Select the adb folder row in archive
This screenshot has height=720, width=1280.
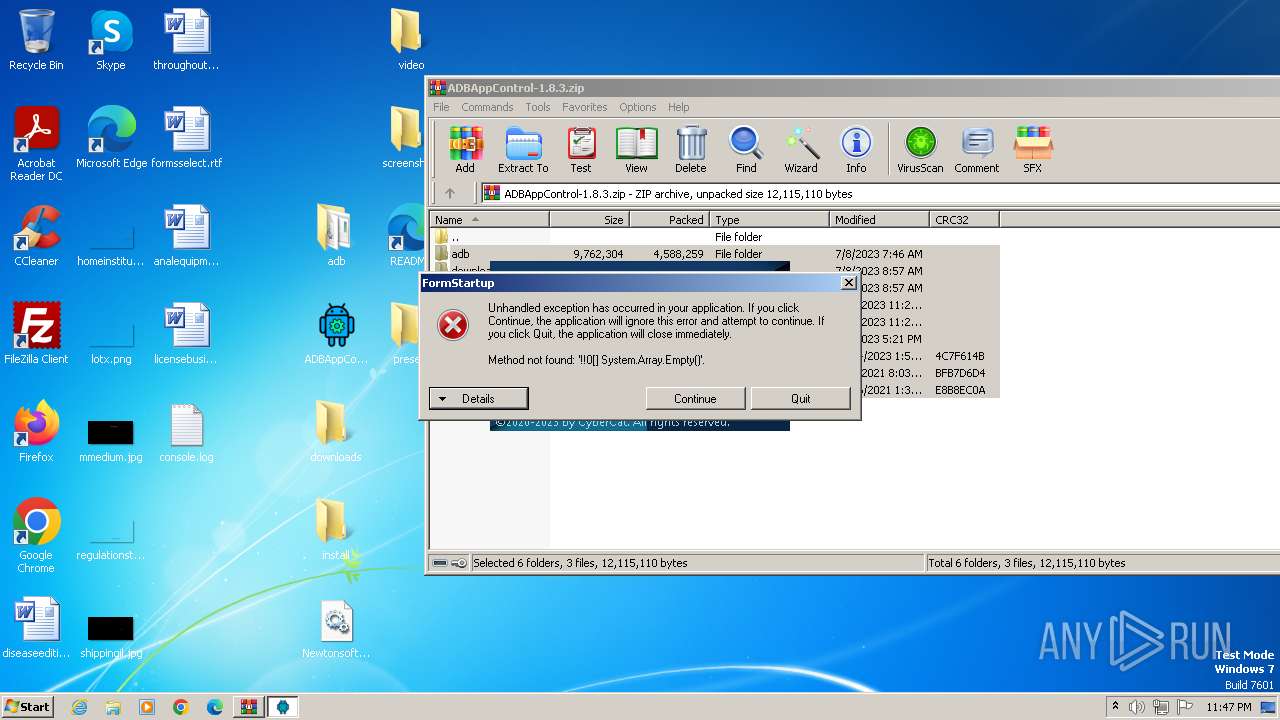tap(715, 254)
